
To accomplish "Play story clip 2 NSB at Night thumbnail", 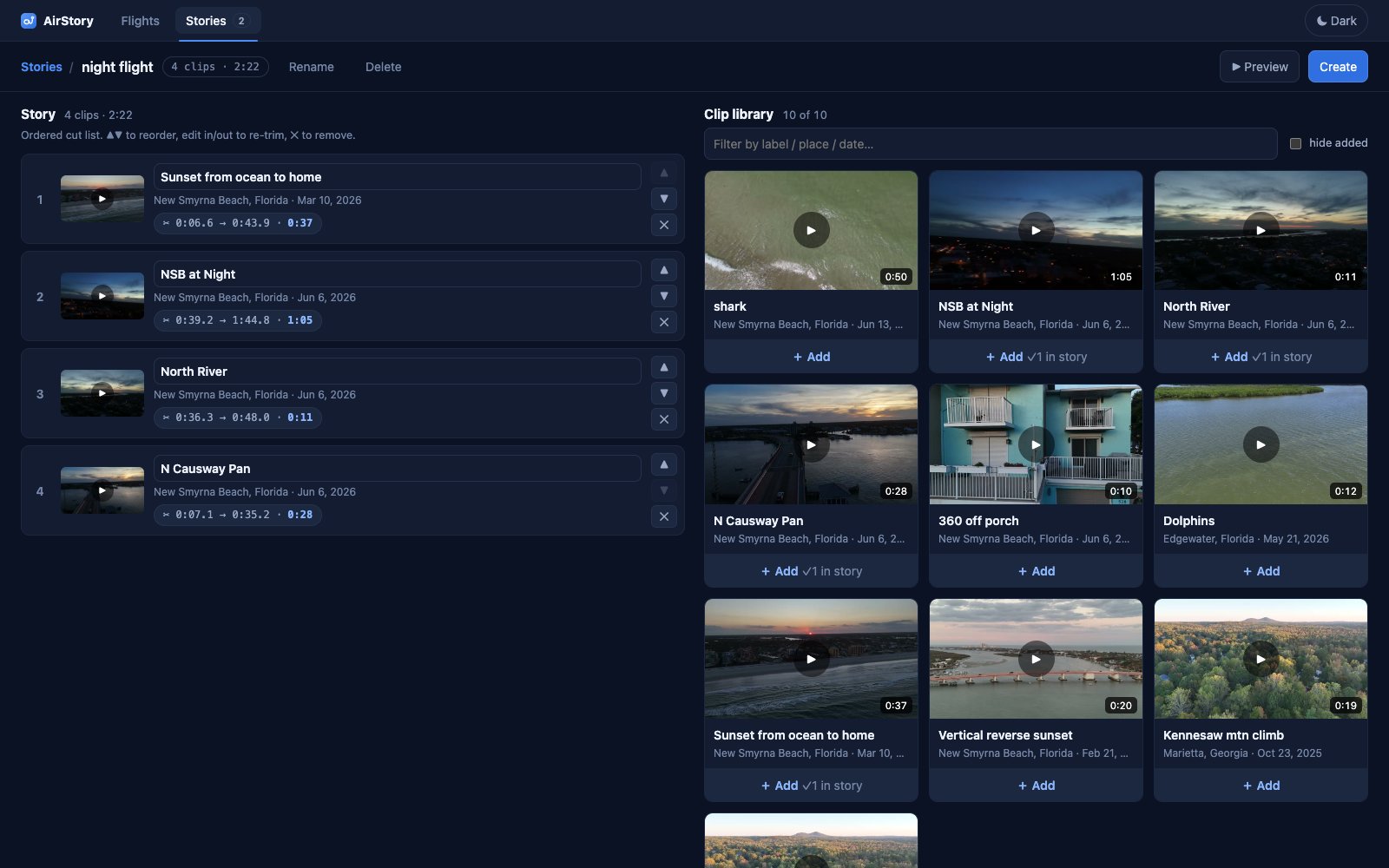I will click(x=102, y=296).
